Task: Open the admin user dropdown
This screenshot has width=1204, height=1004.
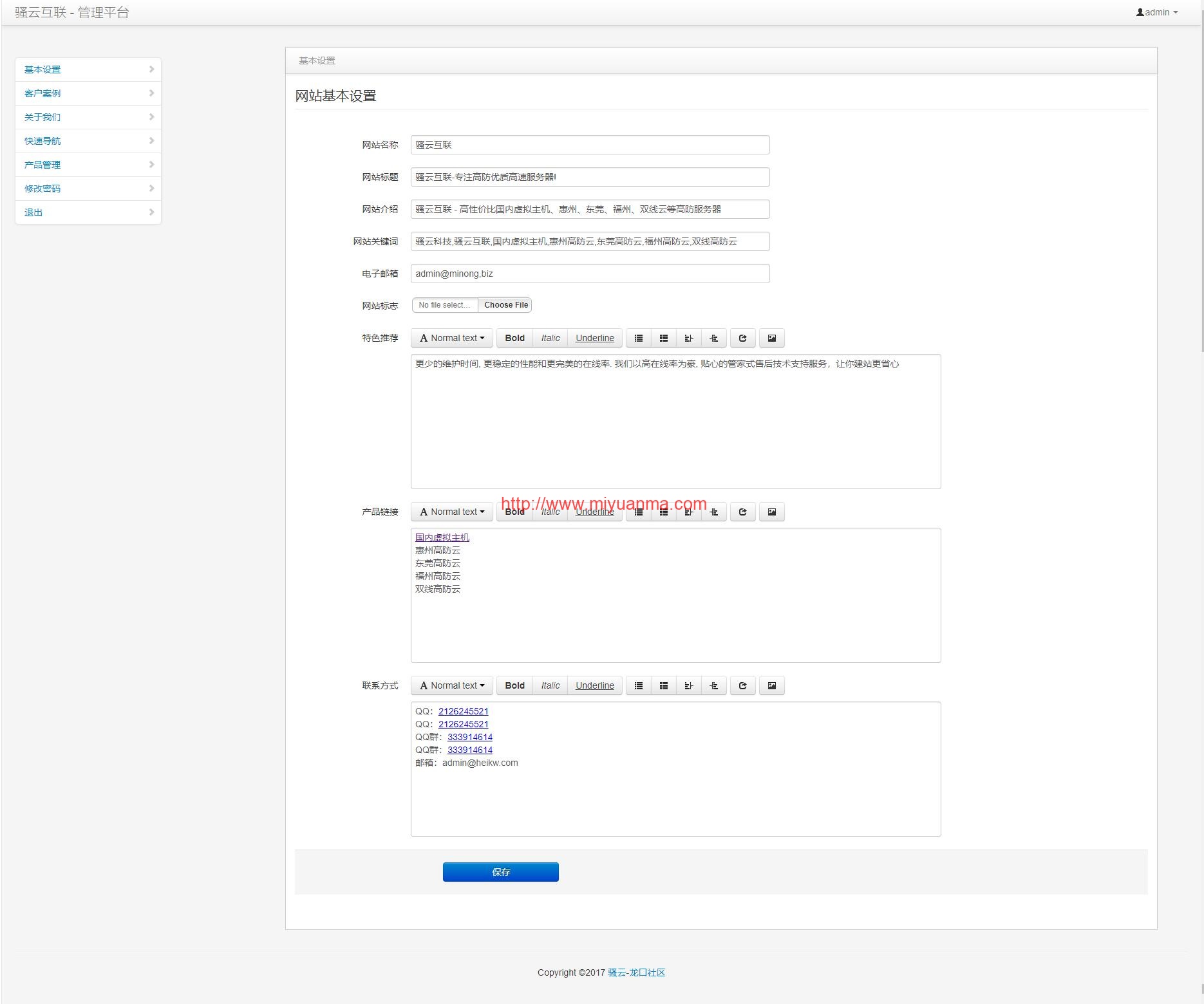Action: [1157, 12]
